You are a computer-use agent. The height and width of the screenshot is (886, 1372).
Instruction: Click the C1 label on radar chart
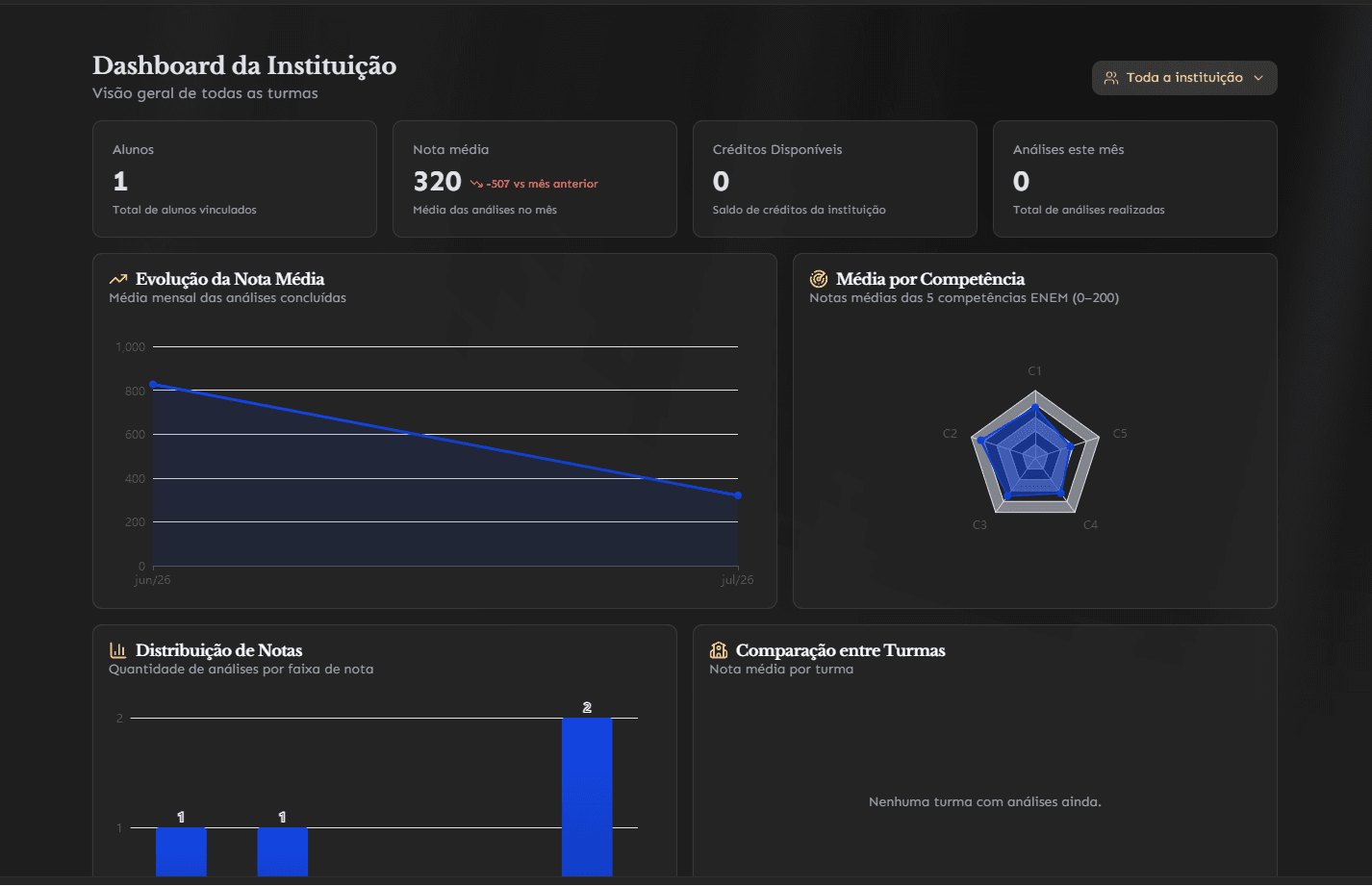[x=1034, y=371]
